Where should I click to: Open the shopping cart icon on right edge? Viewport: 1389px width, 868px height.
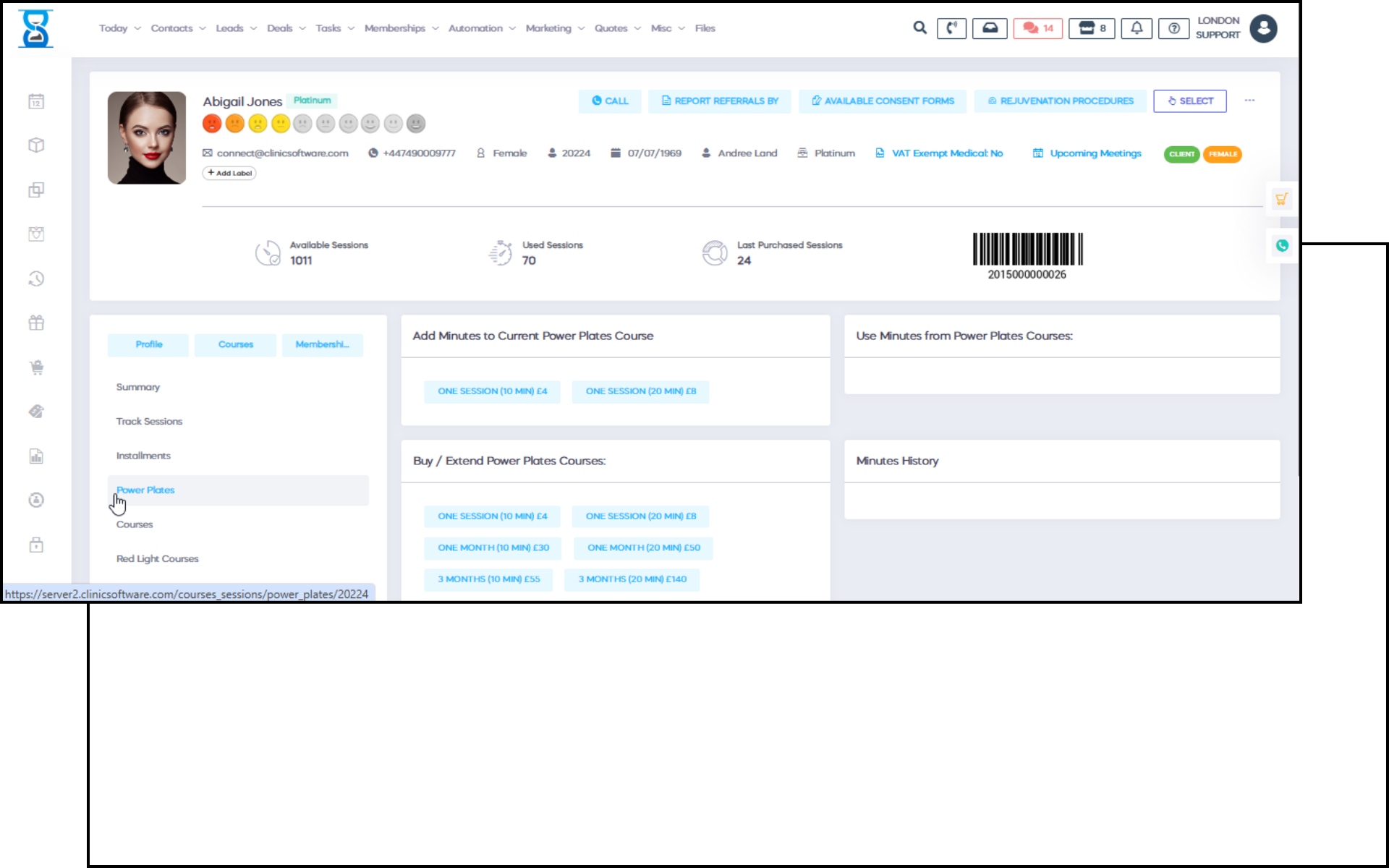tap(1281, 199)
